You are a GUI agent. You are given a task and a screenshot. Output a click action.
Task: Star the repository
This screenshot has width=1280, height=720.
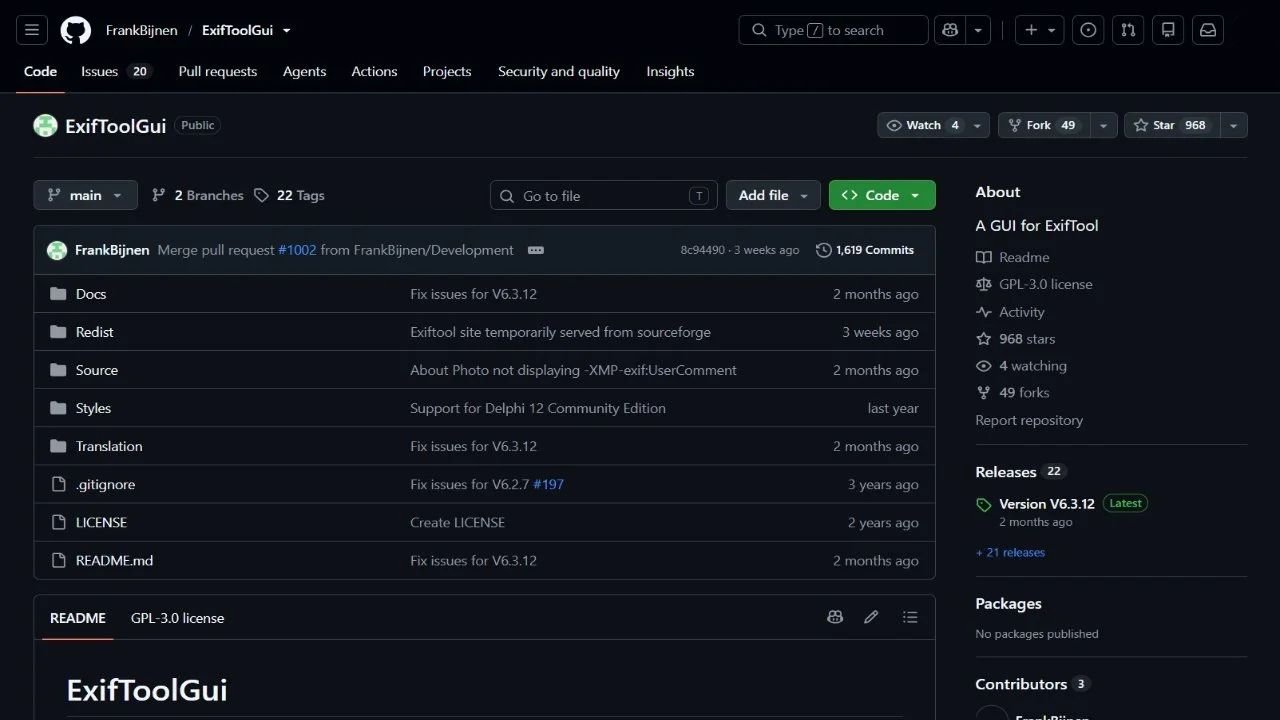click(1173, 125)
